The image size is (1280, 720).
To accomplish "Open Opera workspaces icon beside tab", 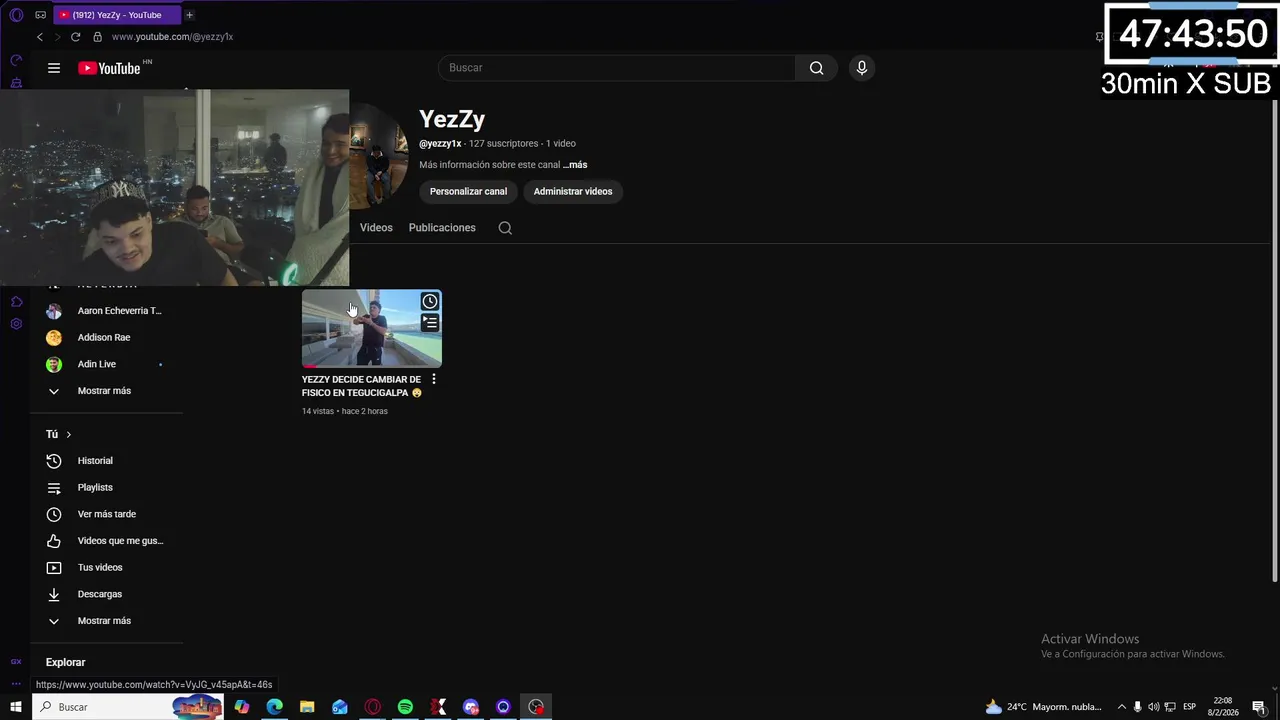I will 40,15.
